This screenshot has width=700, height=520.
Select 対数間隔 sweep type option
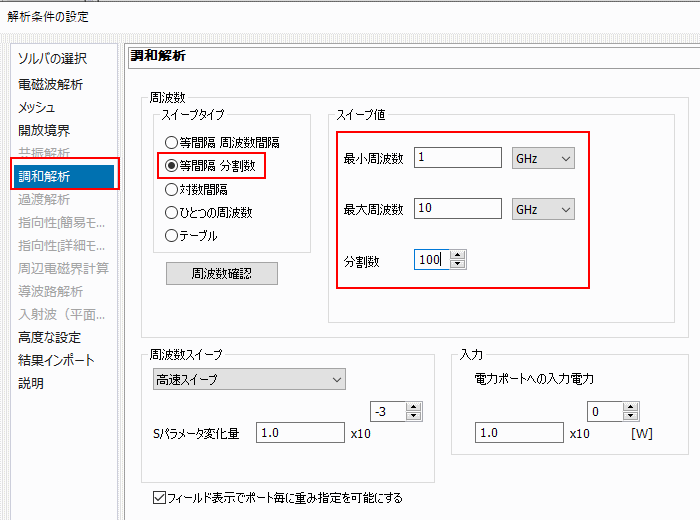click(x=172, y=188)
